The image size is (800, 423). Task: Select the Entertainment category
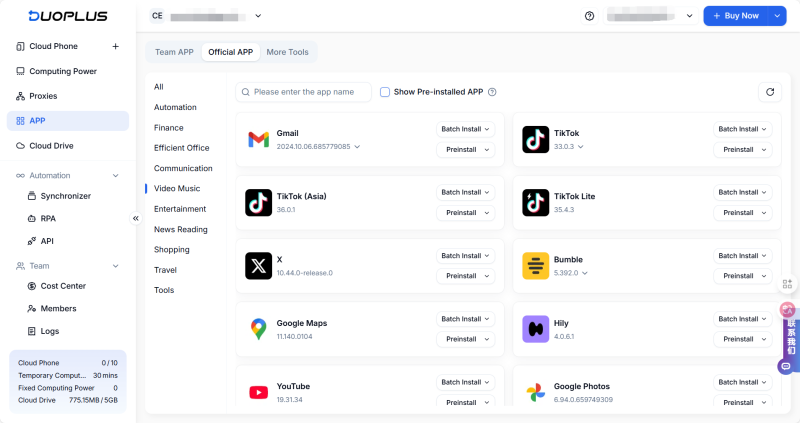[x=180, y=209]
